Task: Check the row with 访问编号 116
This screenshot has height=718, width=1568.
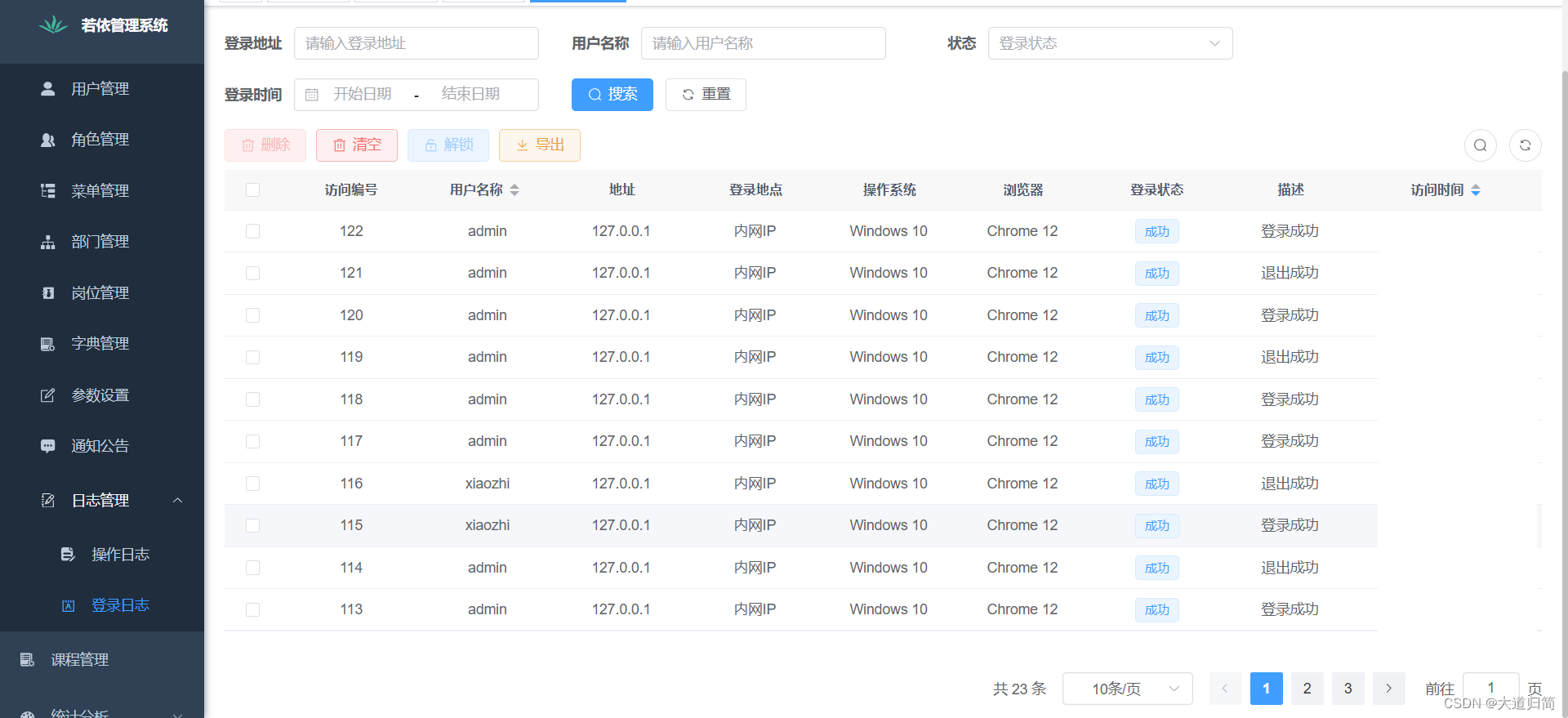Action: tap(253, 484)
